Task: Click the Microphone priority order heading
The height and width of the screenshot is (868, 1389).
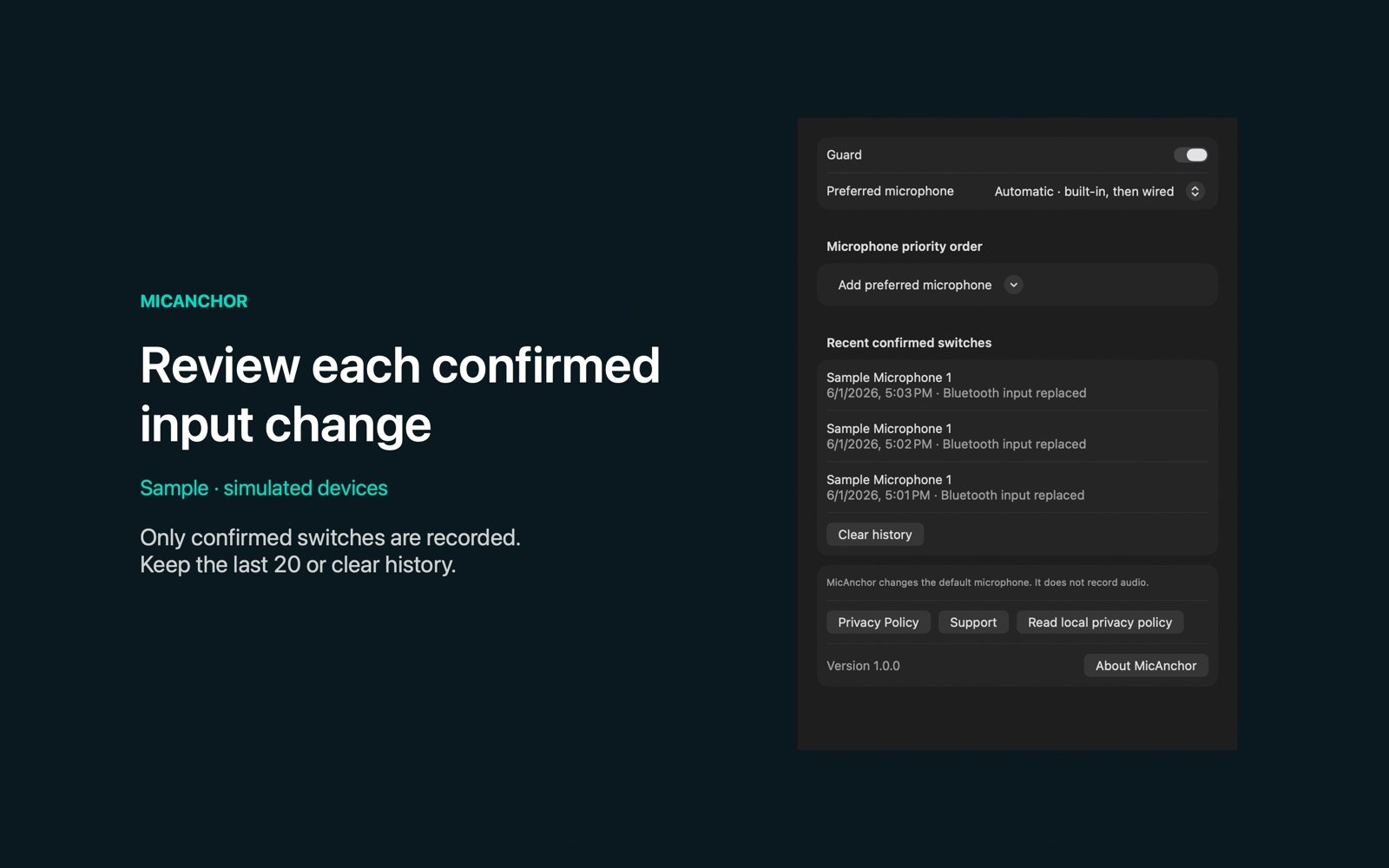Action: [904, 247]
